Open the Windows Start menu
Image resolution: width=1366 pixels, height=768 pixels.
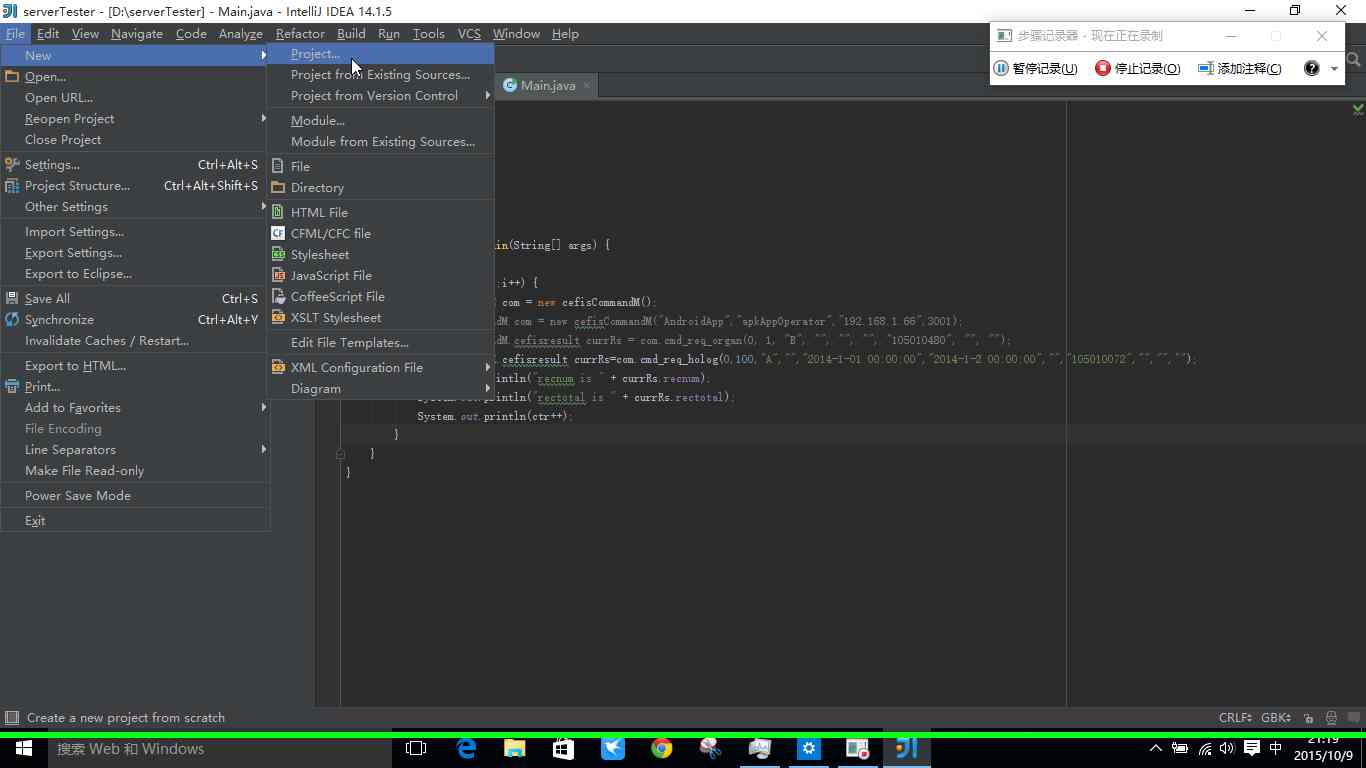pyautogui.click(x=24, y=749)
